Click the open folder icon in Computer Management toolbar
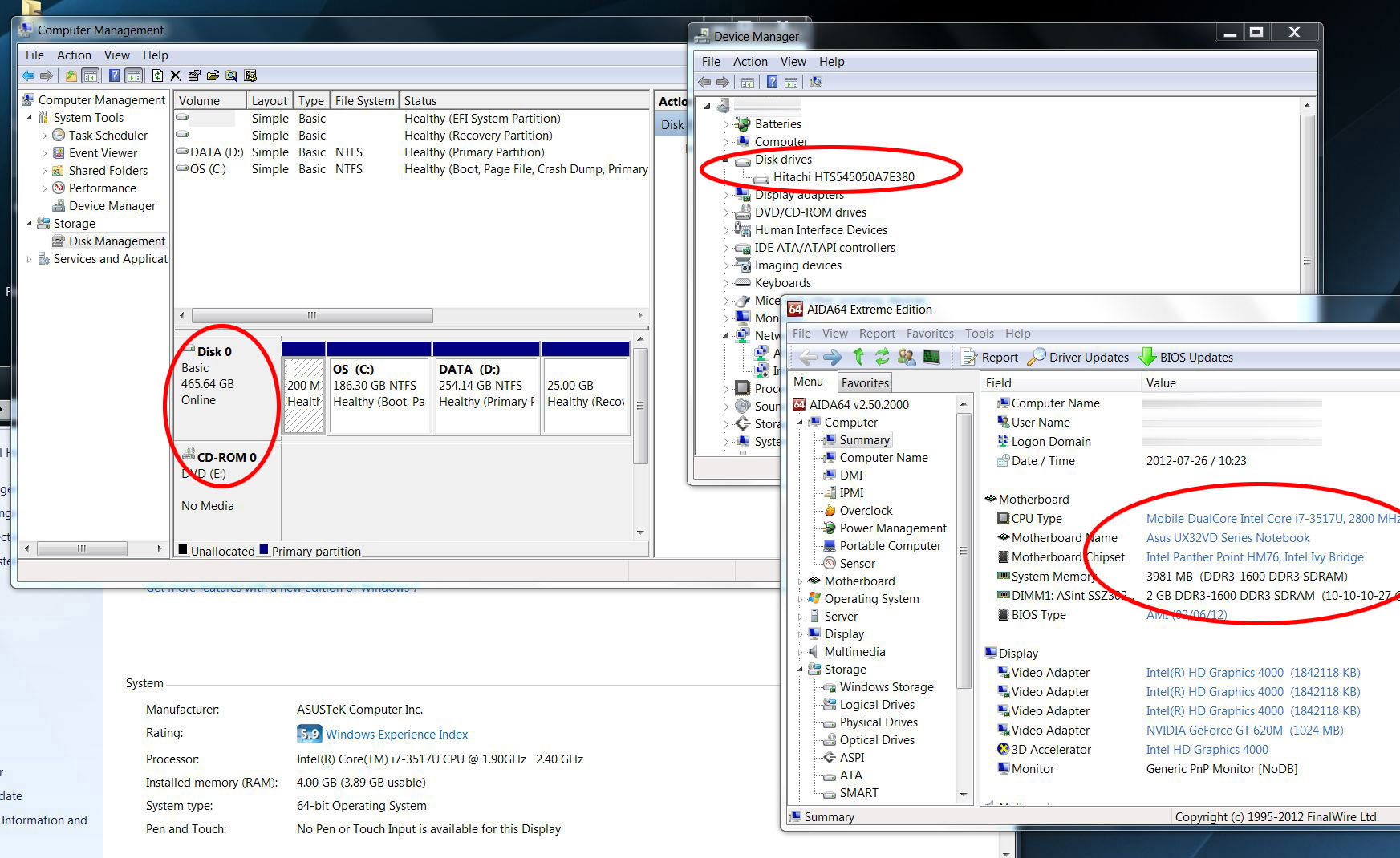1400x858 pixels. [213, 75]
